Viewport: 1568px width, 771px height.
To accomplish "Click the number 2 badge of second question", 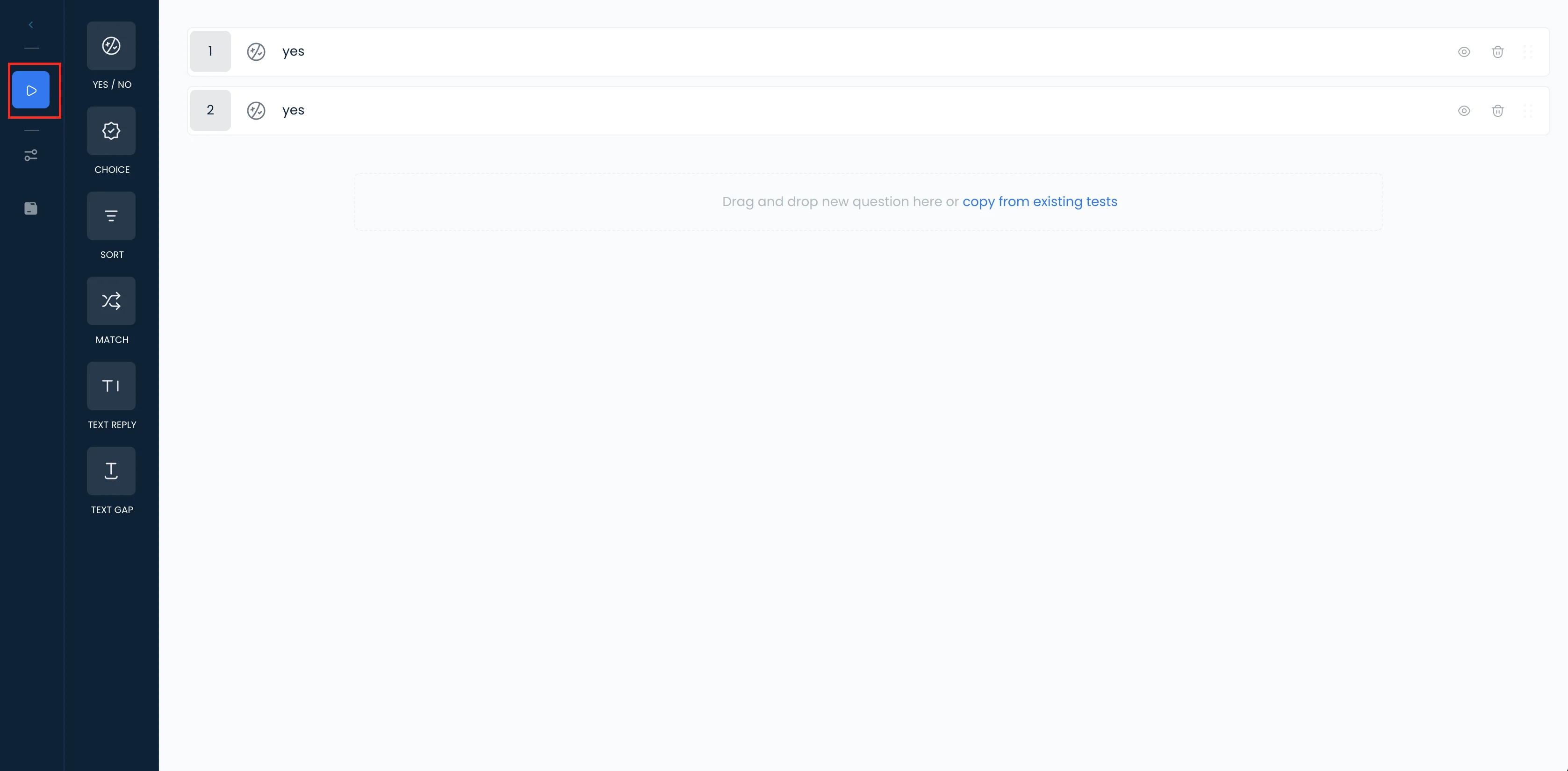I will 210,111.
